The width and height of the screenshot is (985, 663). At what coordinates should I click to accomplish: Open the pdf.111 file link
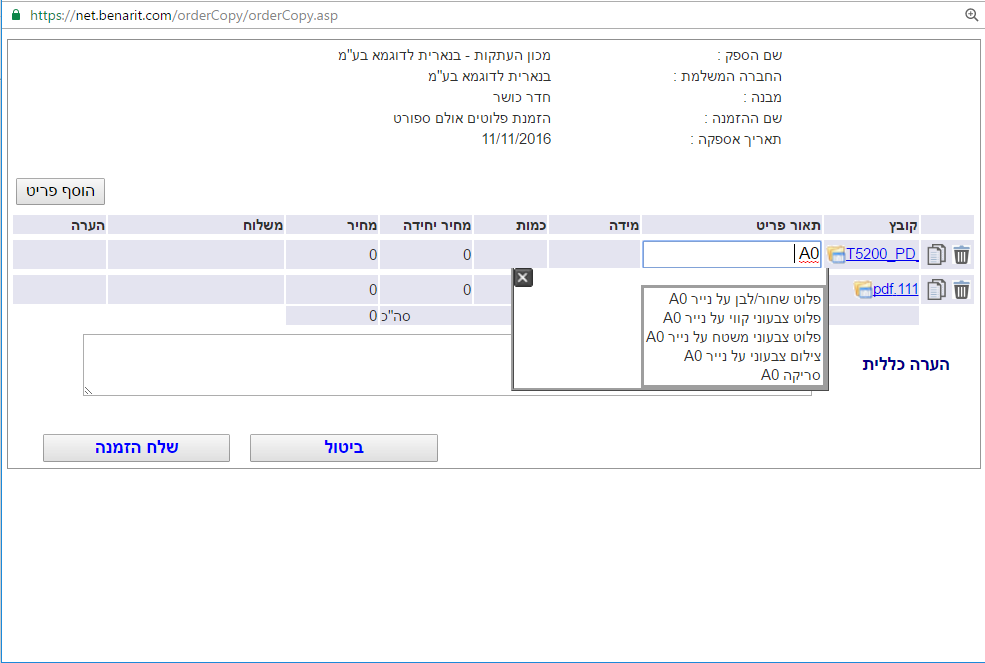[895, 290]
